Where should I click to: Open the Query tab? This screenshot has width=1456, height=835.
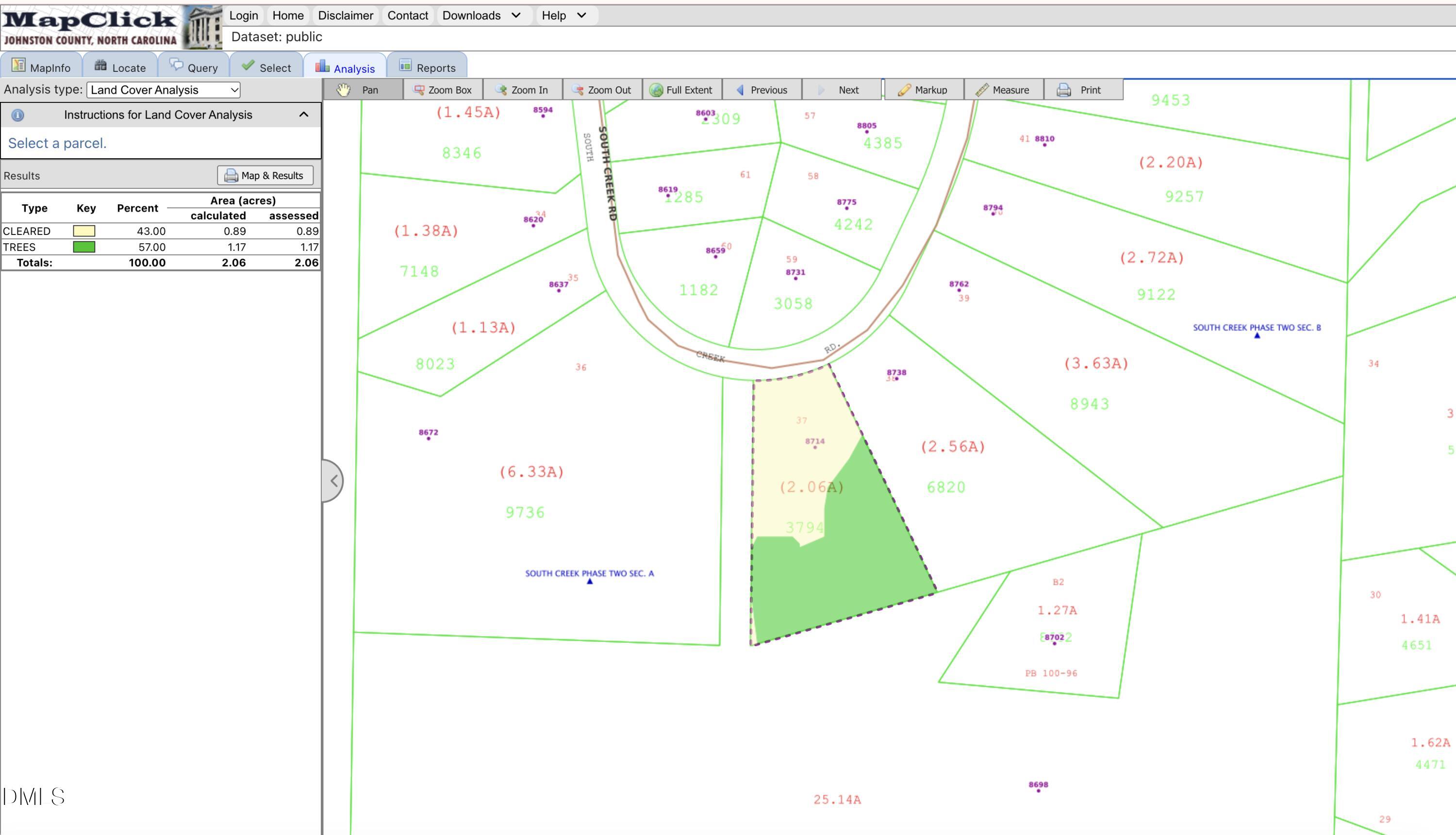click(194, 67)
